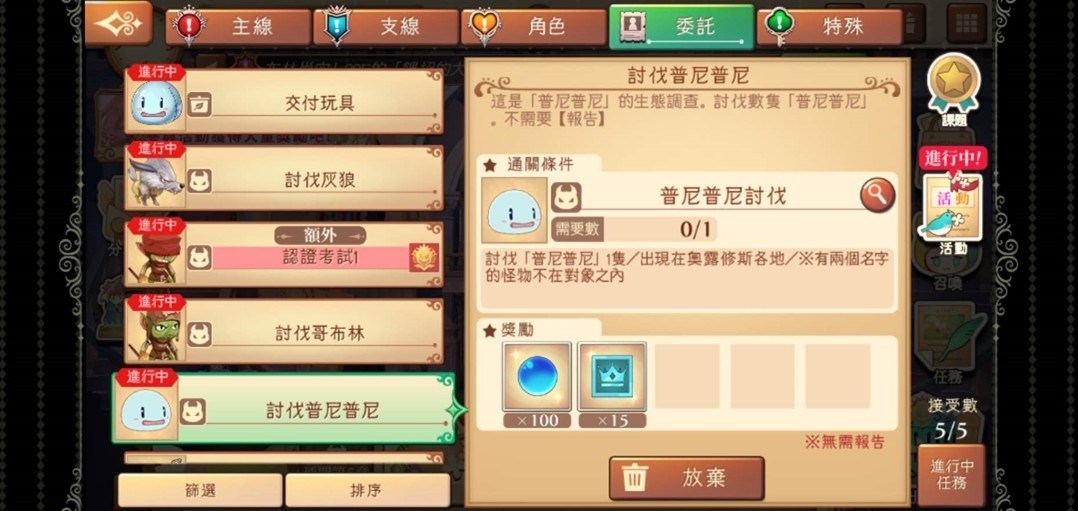Open the 活動 event notice icon
The height and width of the screenshot is (511, 1078).
click(952, 206)
